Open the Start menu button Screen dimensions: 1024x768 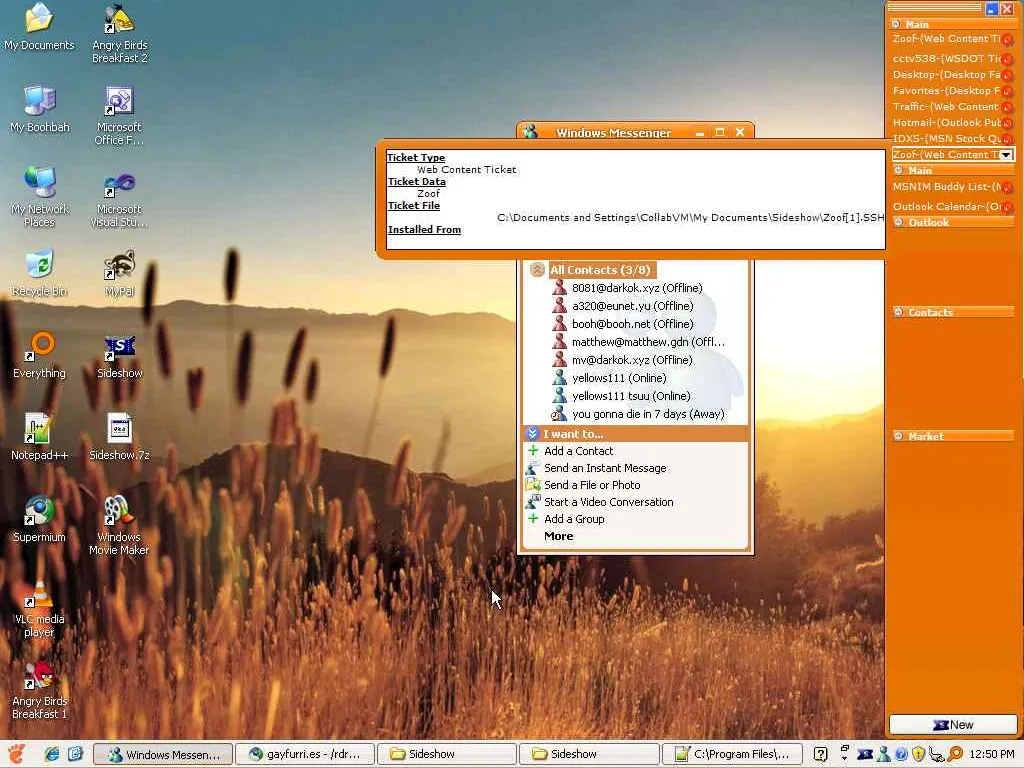(x=17, y=754)
